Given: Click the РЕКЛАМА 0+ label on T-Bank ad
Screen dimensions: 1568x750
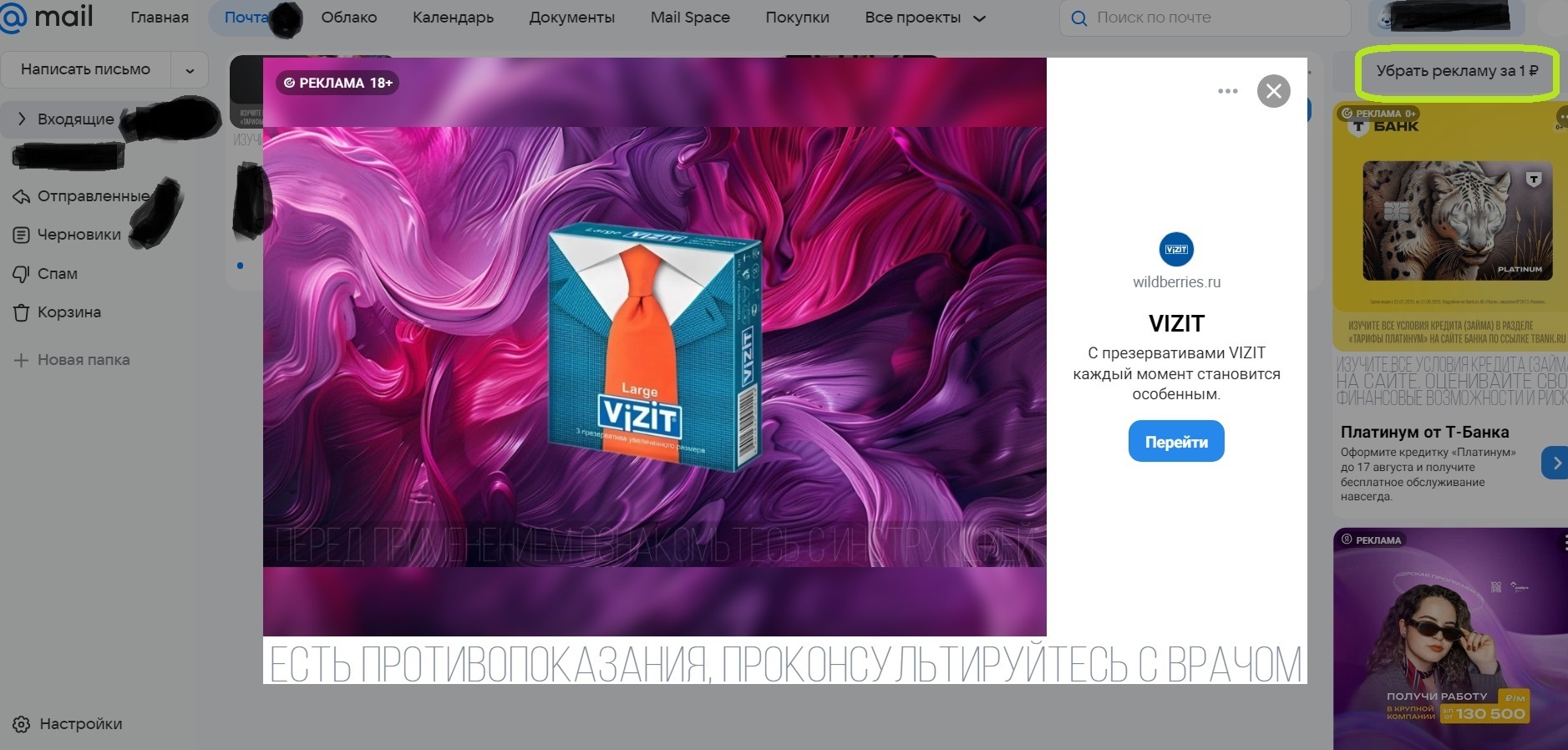Looking at the screenshot, I should pyautogui.click(x=1378, y=114).
